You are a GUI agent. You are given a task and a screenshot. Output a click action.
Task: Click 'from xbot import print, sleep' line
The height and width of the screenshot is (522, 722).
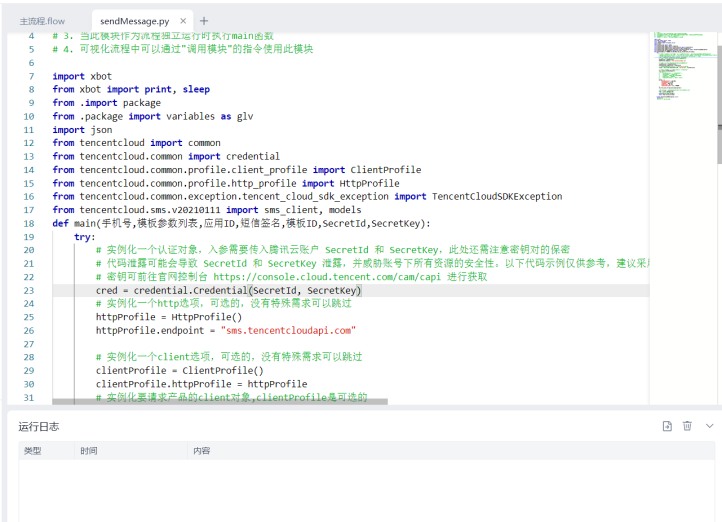click(x=131, y=89)
